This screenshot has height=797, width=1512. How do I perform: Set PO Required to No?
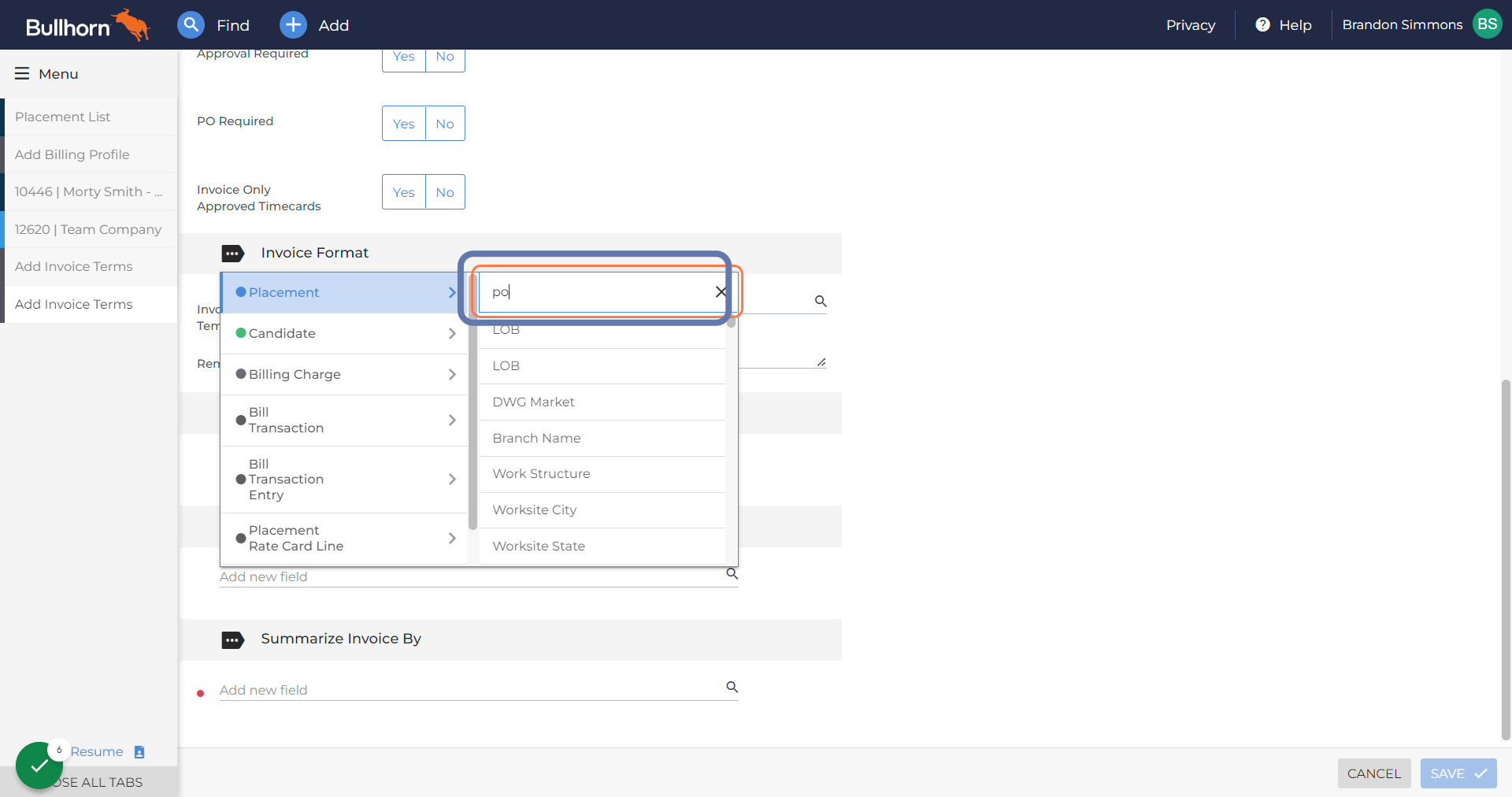(445, 124)
